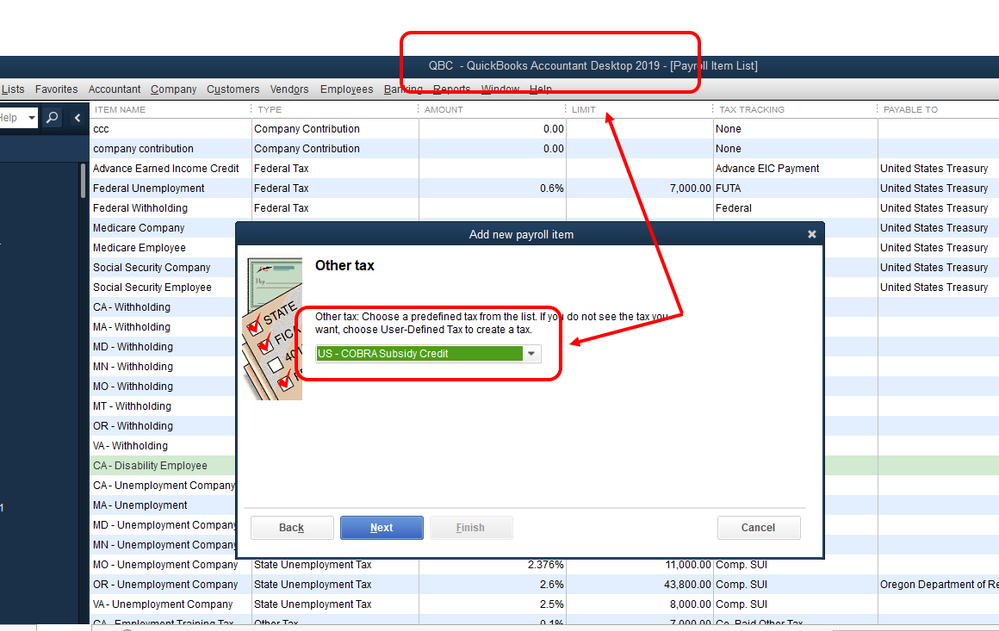Select the Social Security Company item

(152, 267)
